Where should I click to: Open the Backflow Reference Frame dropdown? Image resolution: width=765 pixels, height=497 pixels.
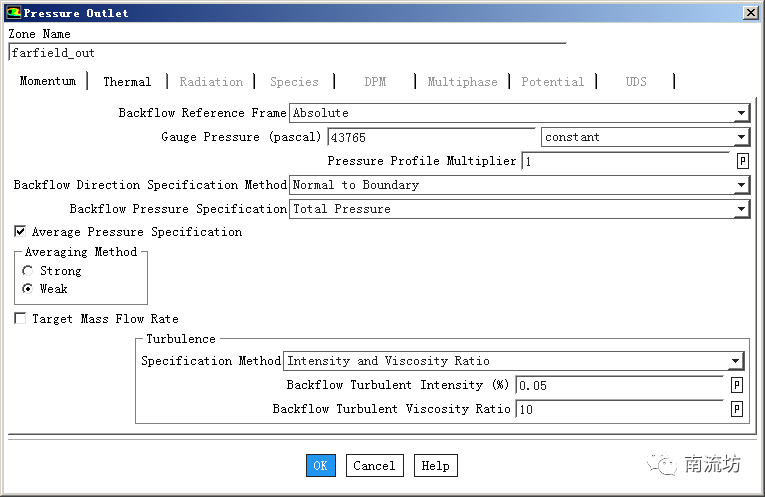click(740, 114)
